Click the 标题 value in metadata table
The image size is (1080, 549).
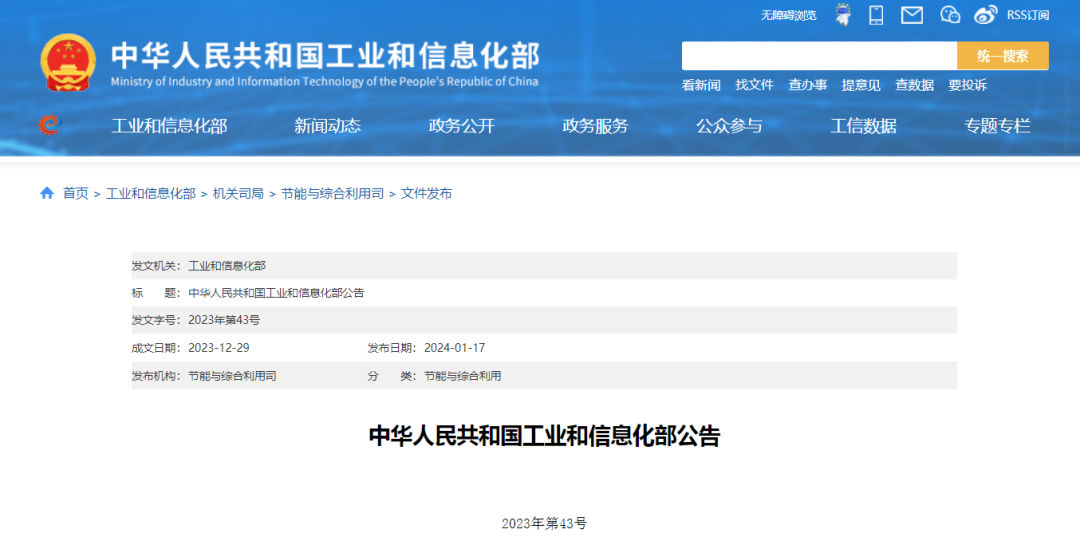pyautogui.click(x=276, y=293)
